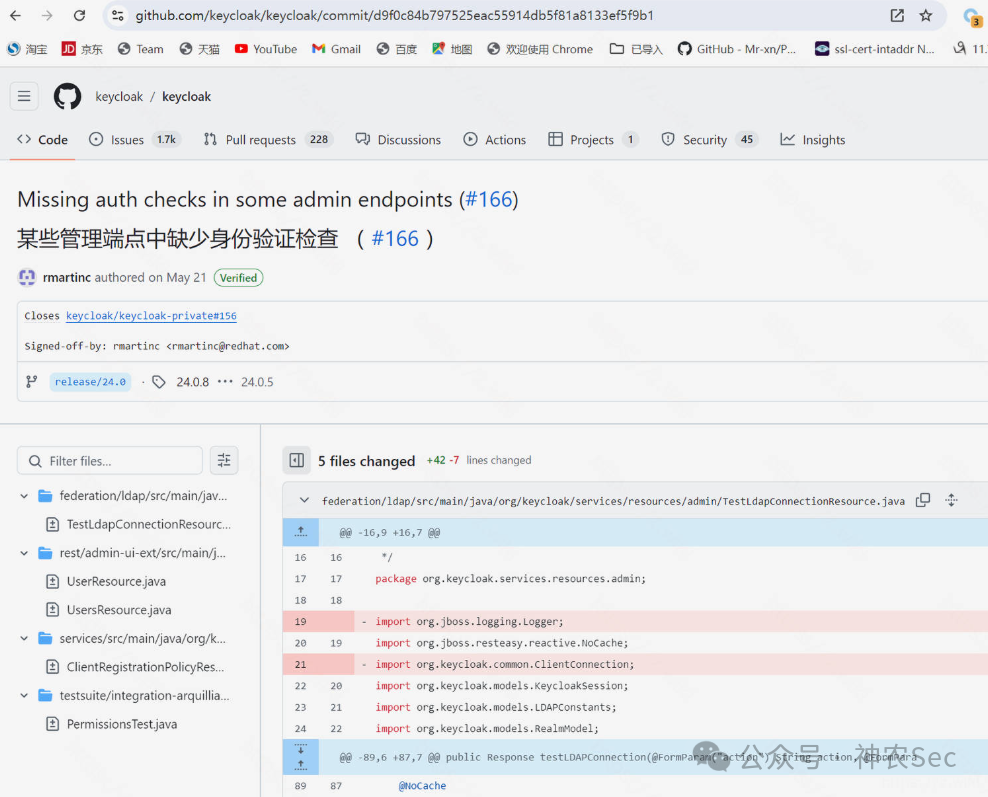Image resolution: width=988 pixels, height=797 pixels.
Task: Open file filter options icon
Action: pos(224,461)
